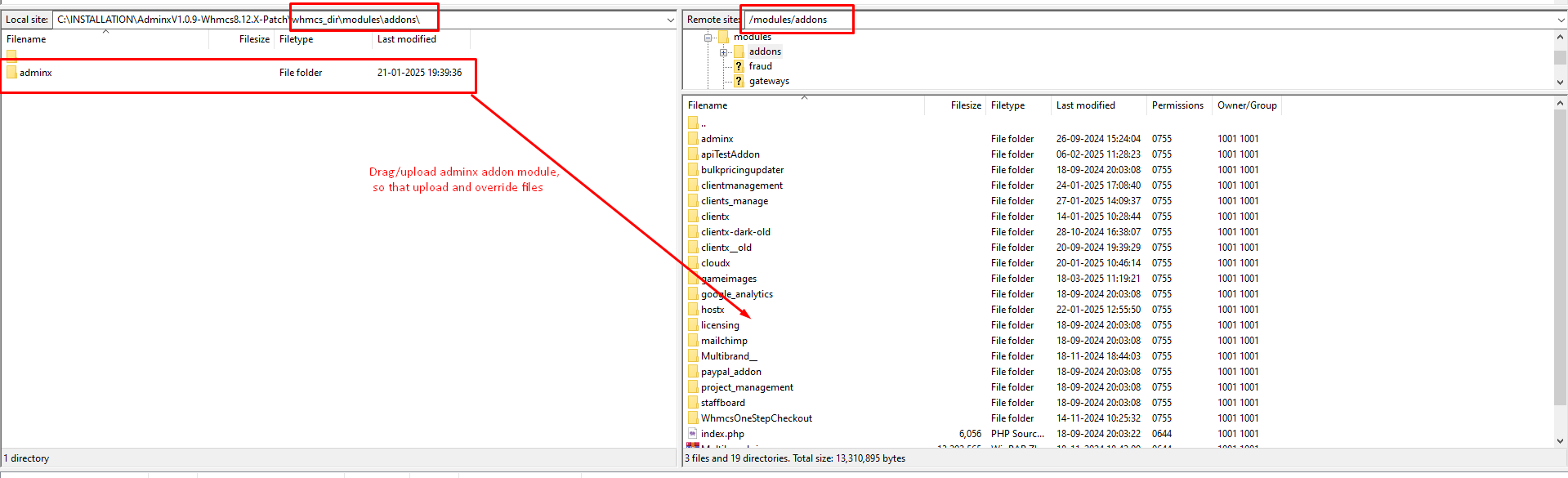The height and width of the screenshot is (478, 1568).
Task: Click the remote parent directory '..' folder icon
Action: point(693,123)
